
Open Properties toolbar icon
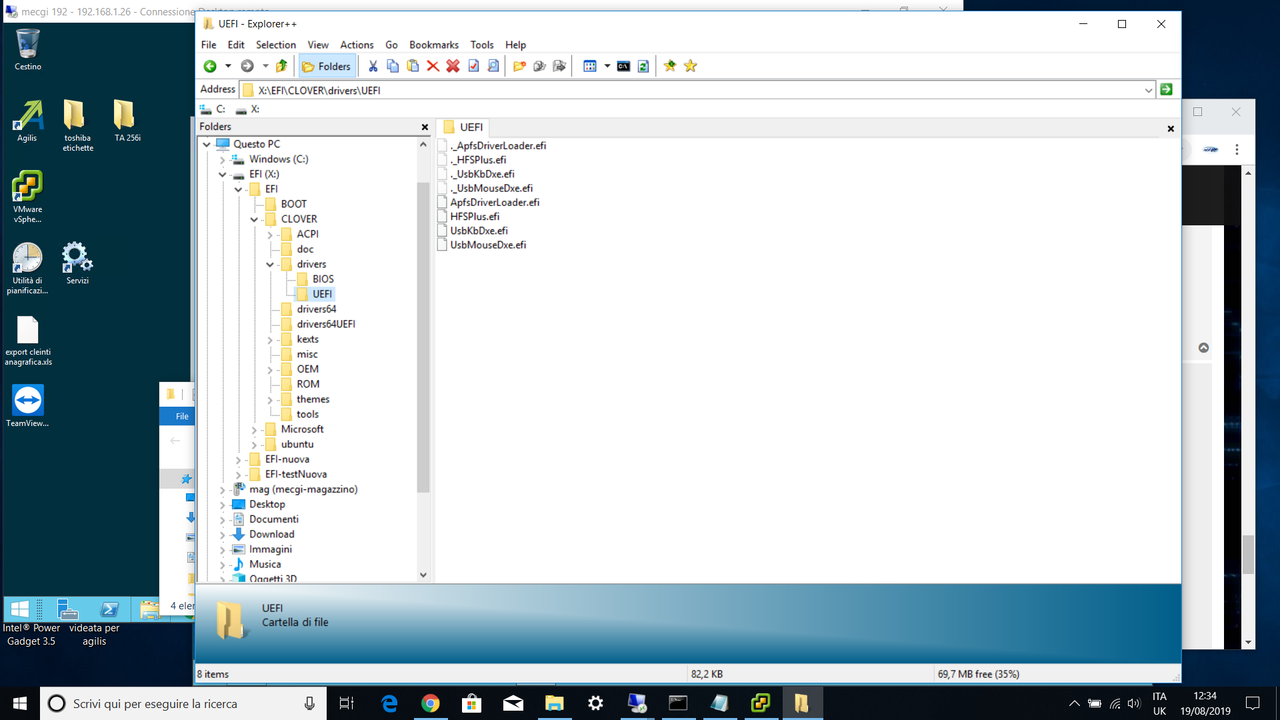(473, 66)
